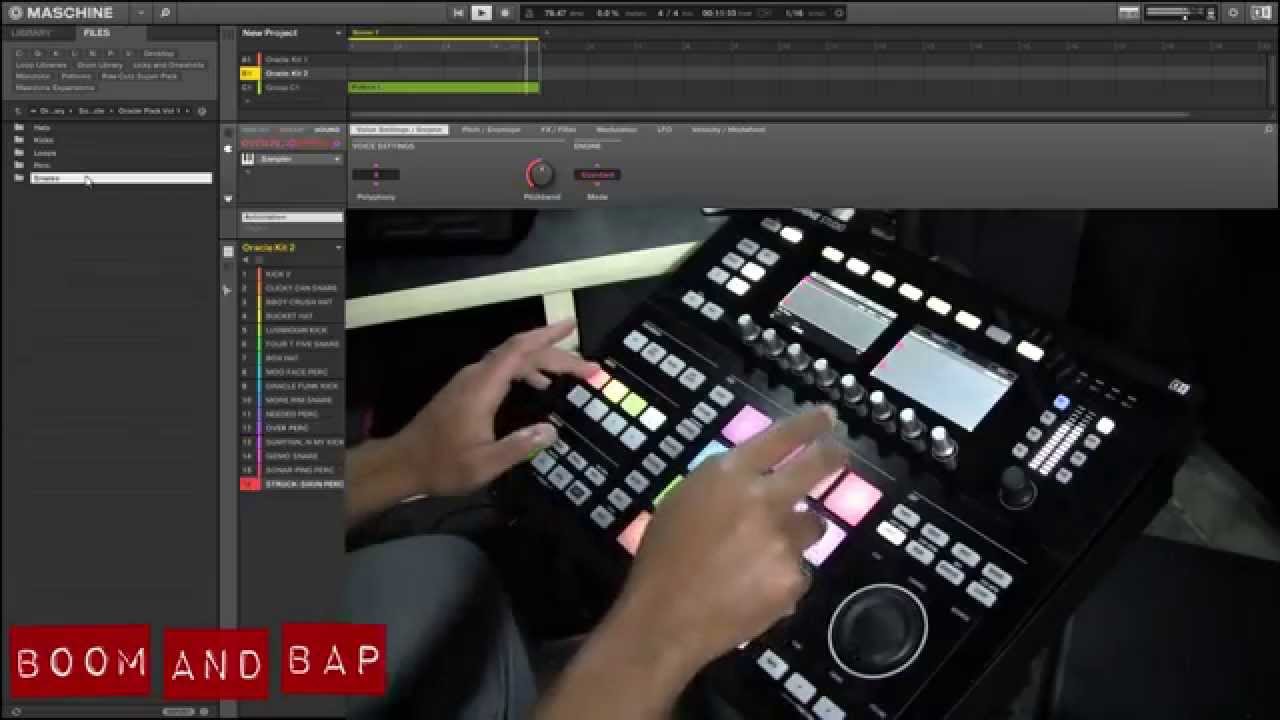Switch to the SOUND tab

pyautogui.click(x=326, y=130)
